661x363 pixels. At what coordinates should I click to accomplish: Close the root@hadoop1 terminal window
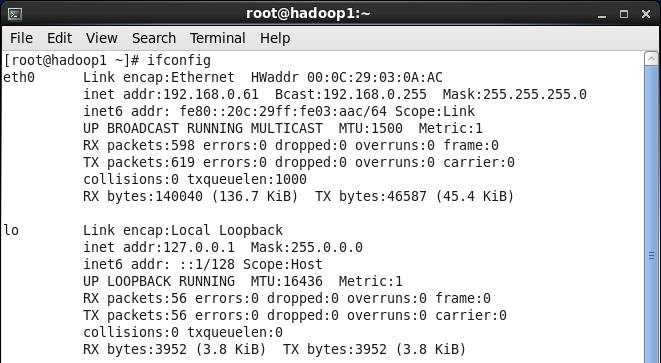coord(645,14)
